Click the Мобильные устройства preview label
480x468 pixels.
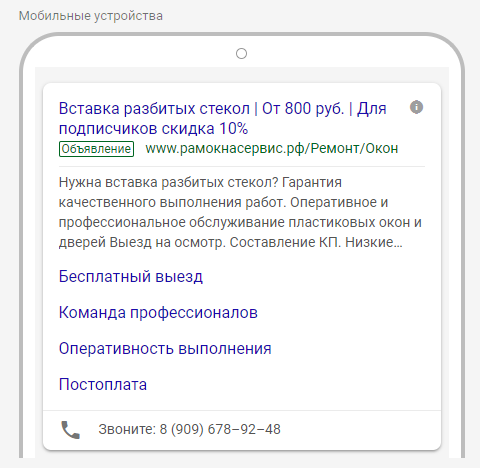pos(91,16)
